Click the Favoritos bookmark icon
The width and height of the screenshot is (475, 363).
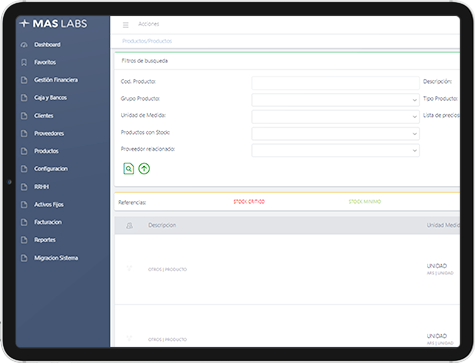coord(24,62)
